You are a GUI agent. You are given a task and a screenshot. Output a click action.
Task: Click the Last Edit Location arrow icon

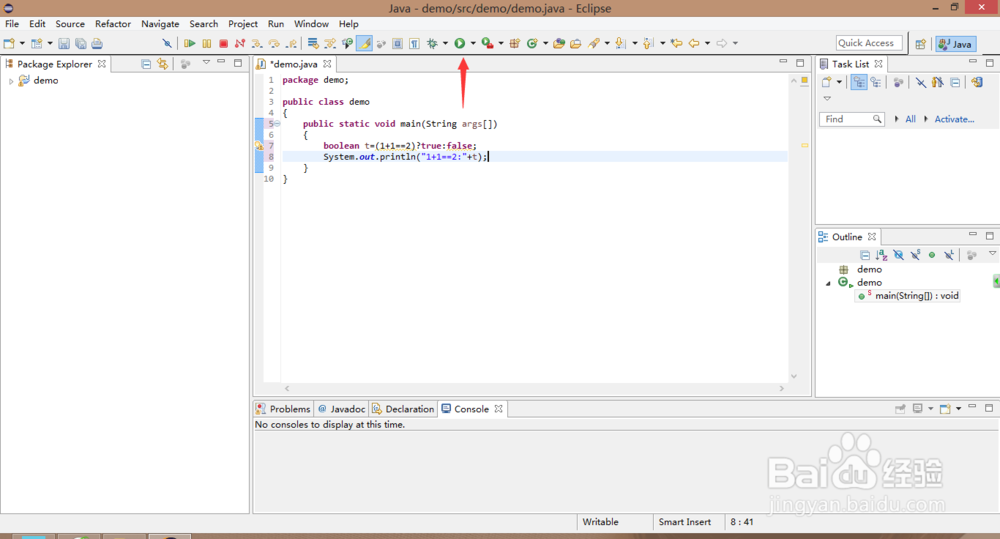[677, 43]
